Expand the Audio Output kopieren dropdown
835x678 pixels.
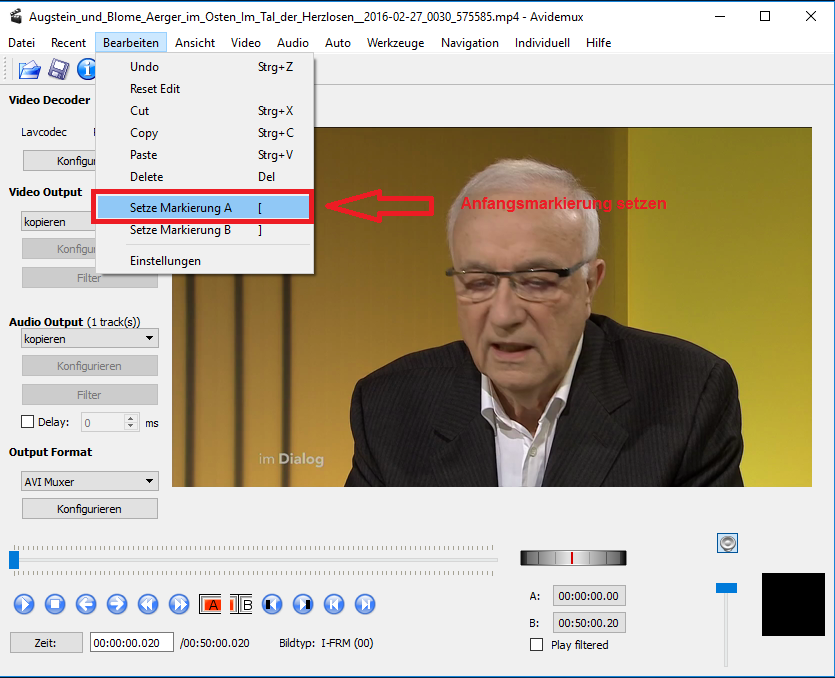(x=90, y=339)
